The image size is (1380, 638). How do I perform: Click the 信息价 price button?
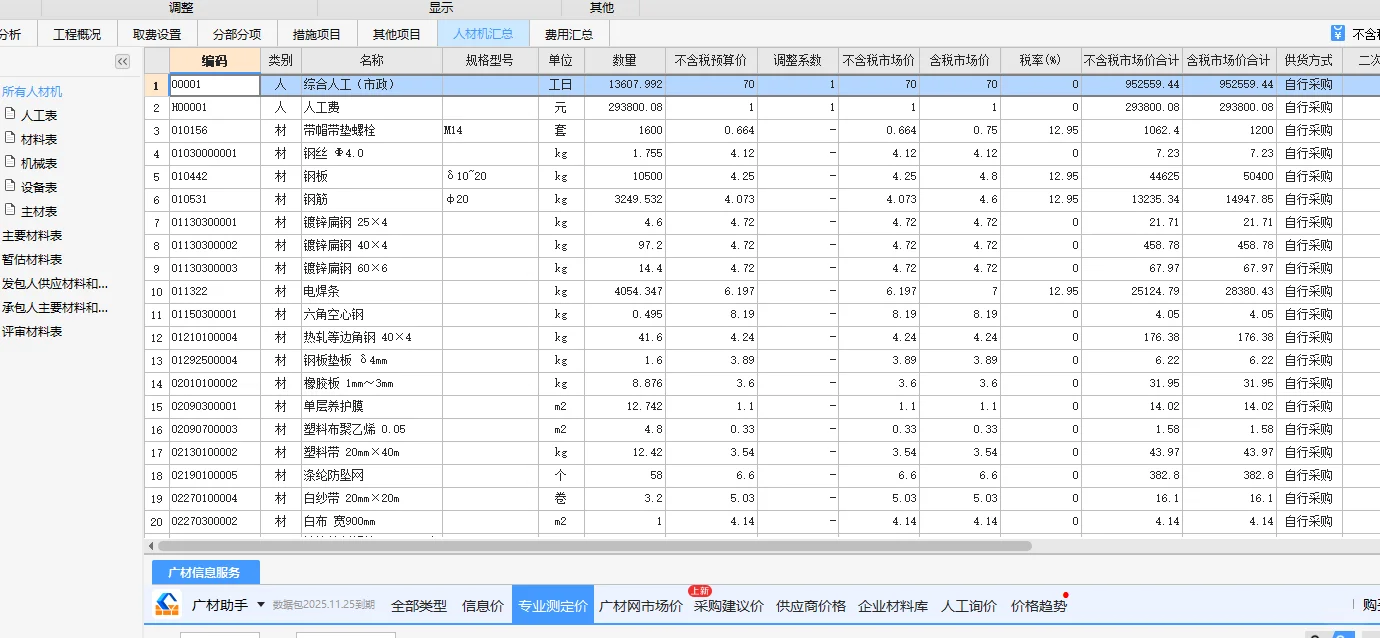pyautogui.click(x=483, y=605)
